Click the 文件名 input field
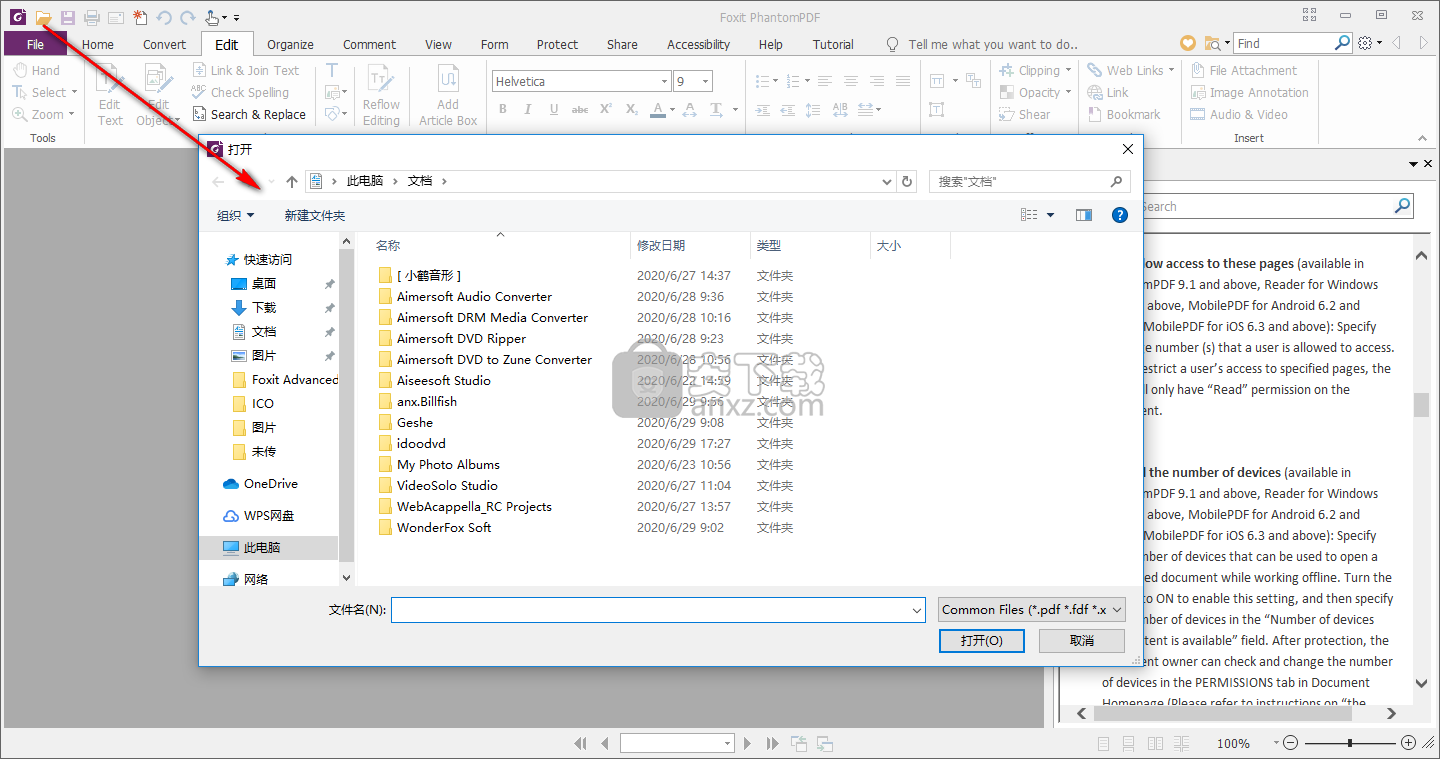The height and width of the screenshot is (759, 1440). point(650,609)
